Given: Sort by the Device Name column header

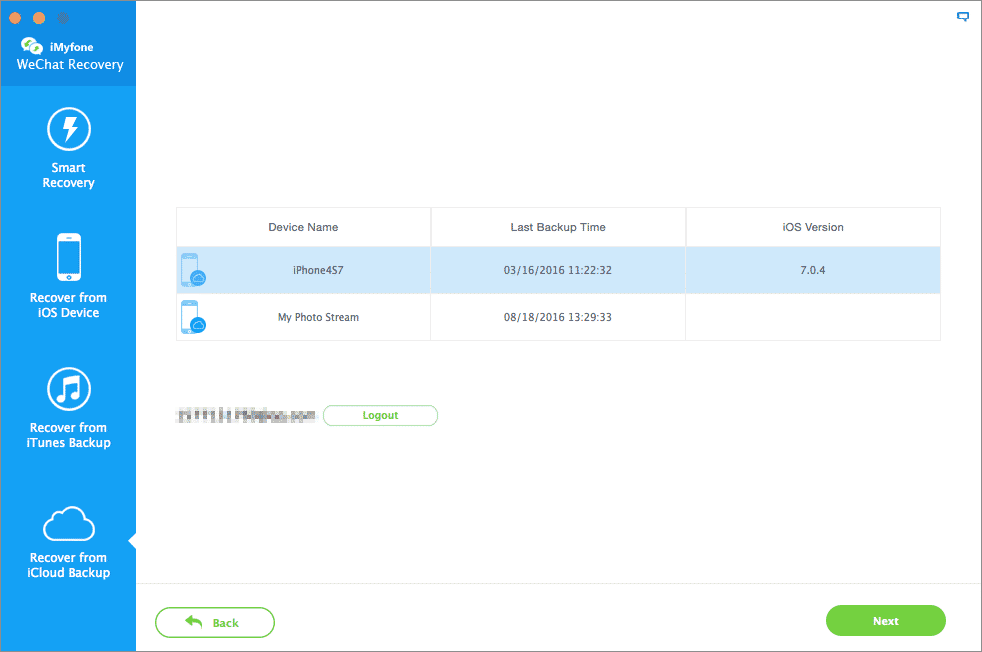Looking at the screenshot, I should pyautogui.click(x=303, y=227).
